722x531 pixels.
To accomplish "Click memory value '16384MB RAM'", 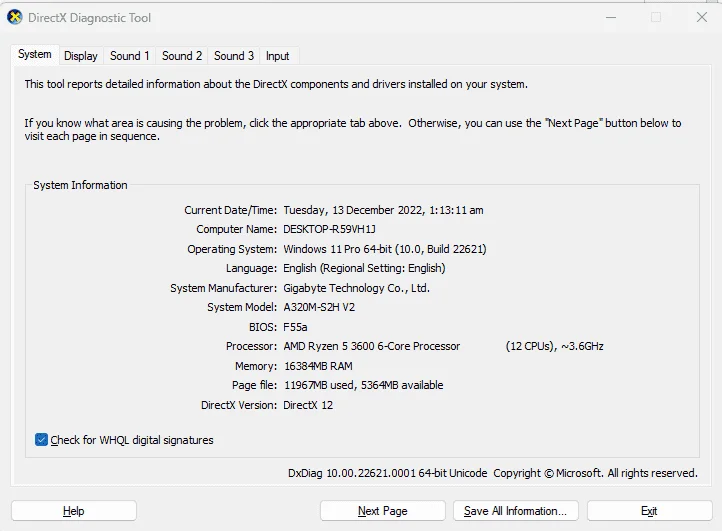I will [x=318, y=366].
